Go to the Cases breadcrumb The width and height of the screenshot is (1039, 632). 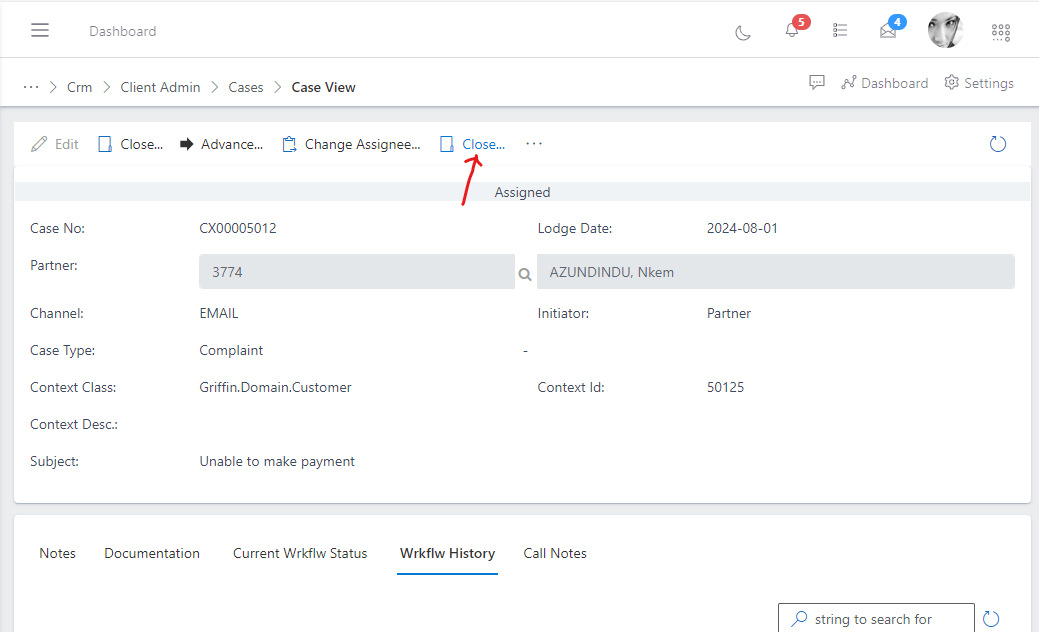point(246,87)
